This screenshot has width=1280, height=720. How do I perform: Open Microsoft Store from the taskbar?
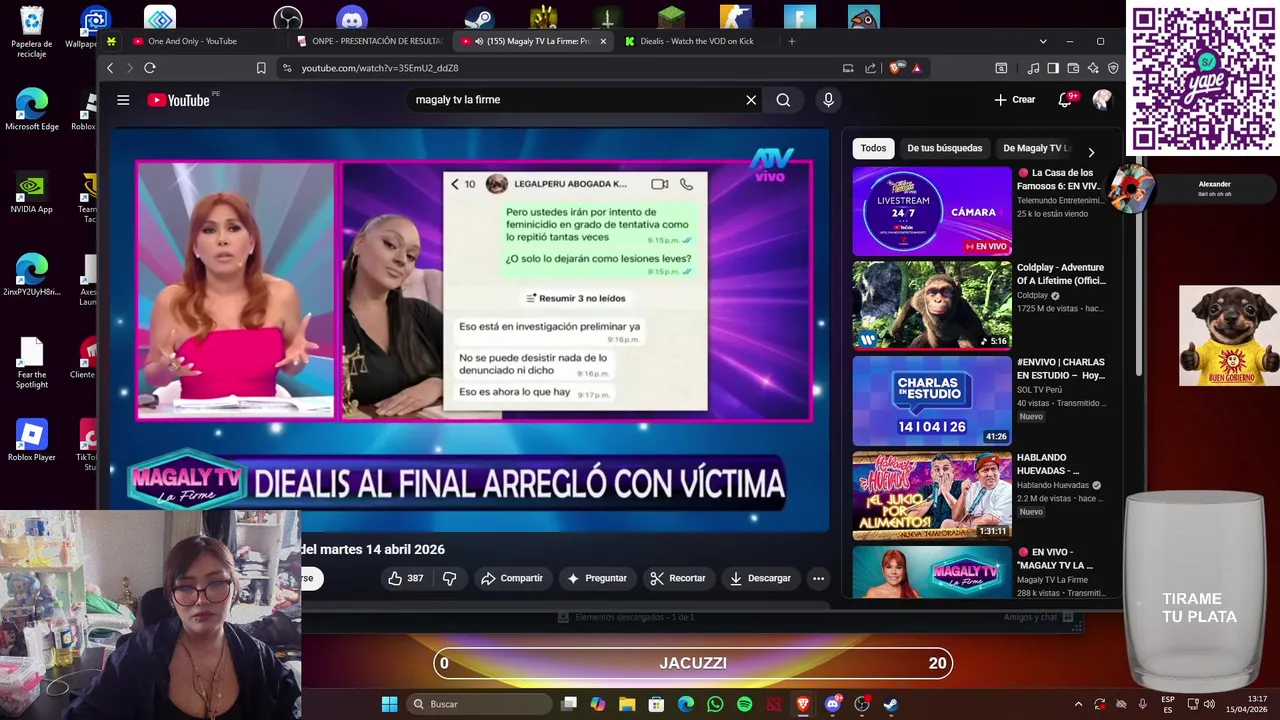(x=656, y=704)
